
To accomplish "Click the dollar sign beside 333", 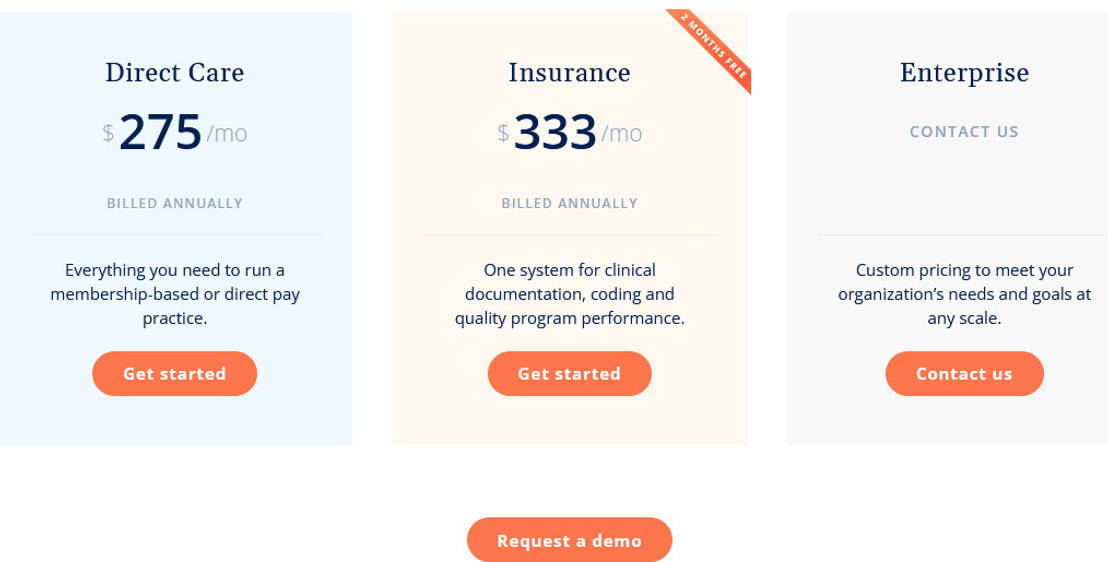I will click(x=503, y=133).
